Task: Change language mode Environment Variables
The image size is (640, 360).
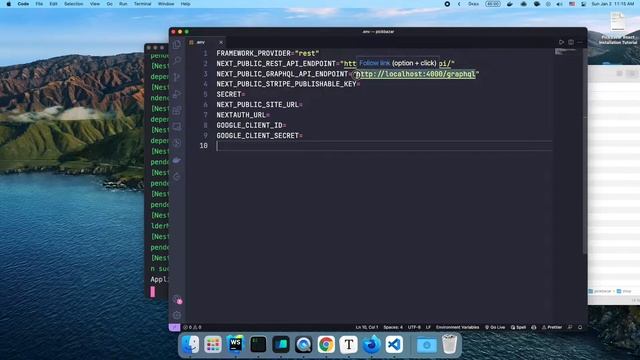Action: (457, 327)
